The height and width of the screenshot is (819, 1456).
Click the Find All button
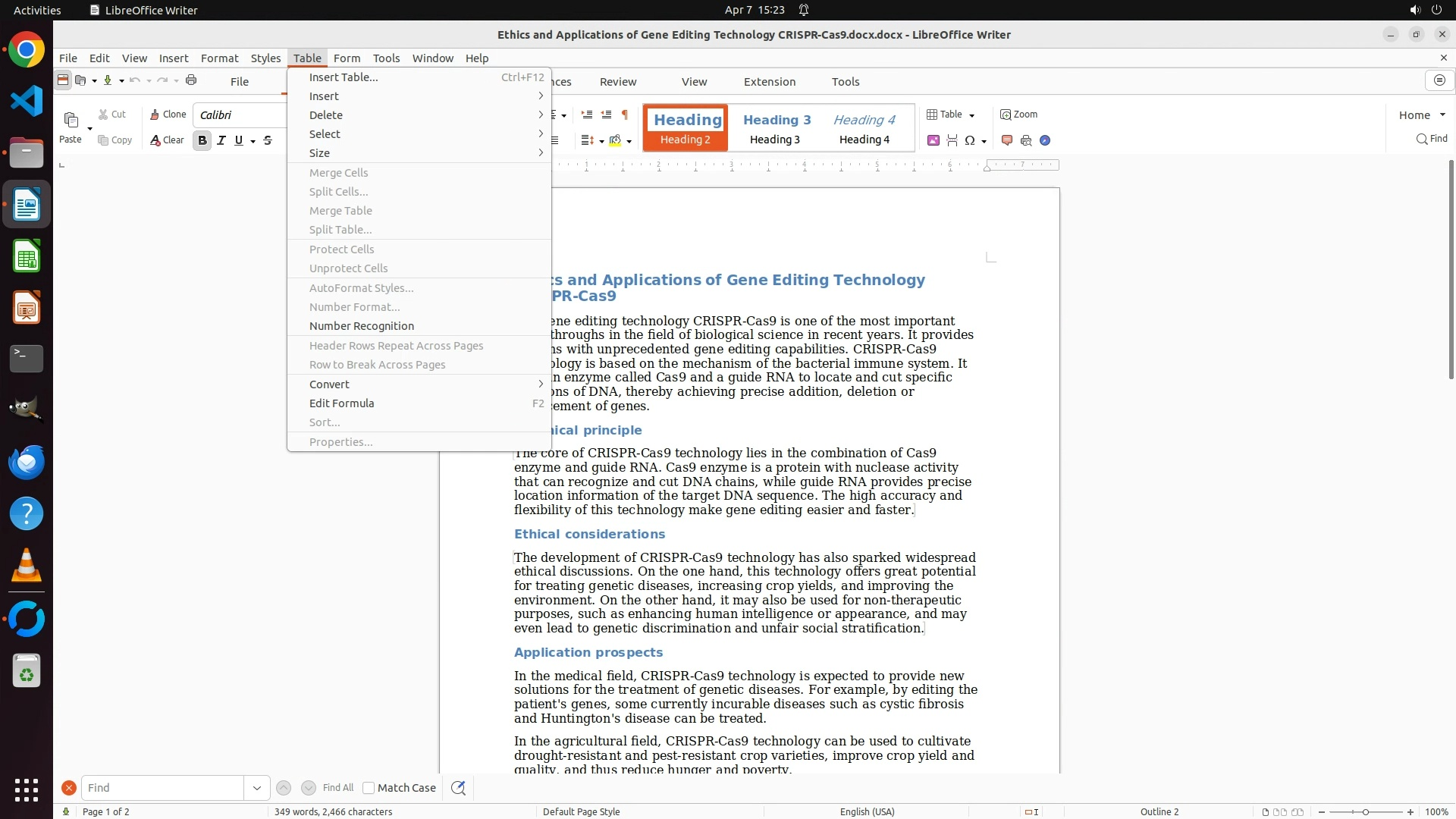pyautogui.click(x=337, y=788)
